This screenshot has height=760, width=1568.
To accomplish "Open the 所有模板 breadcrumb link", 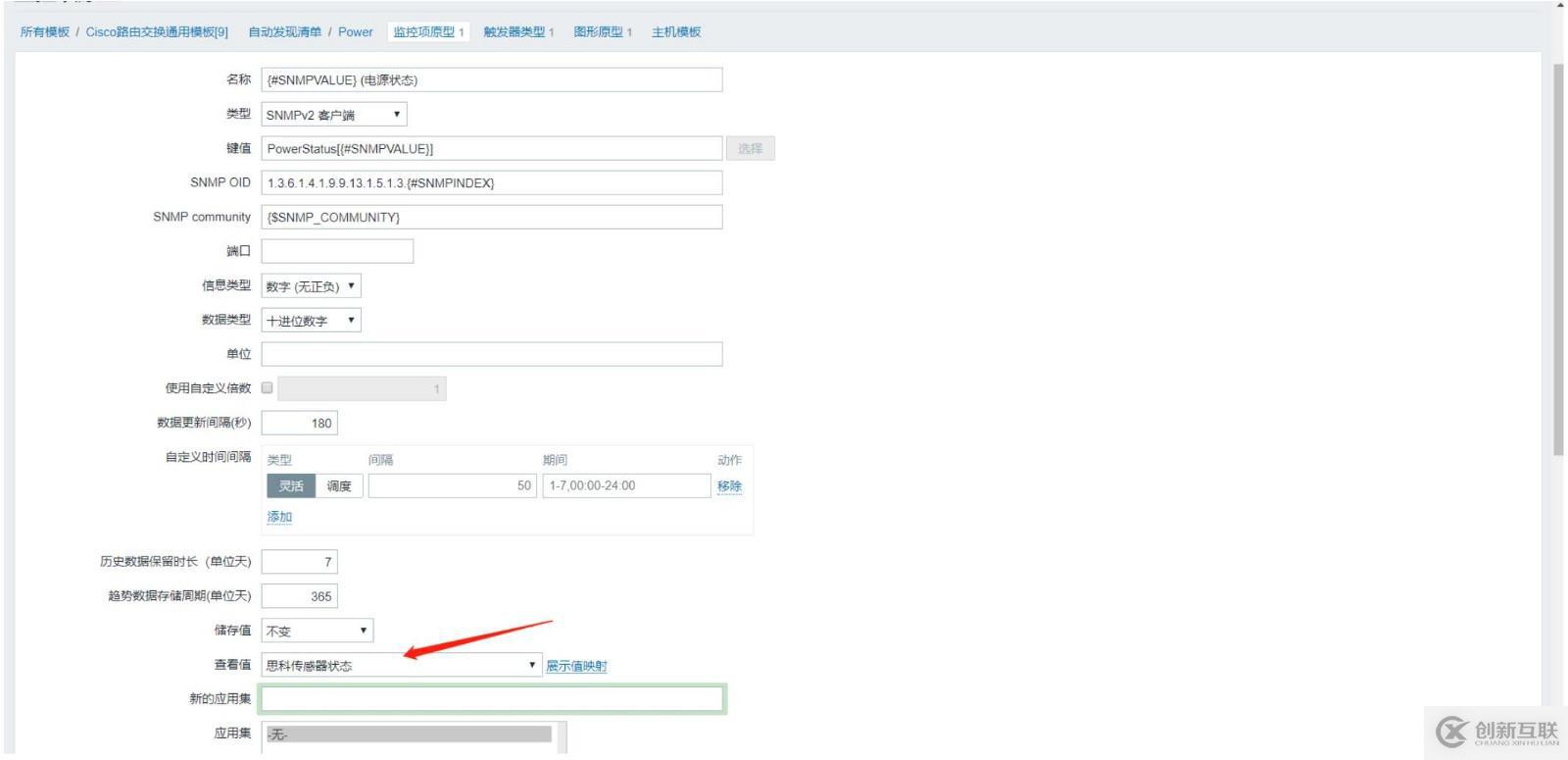I will click(x=44, y=32).
